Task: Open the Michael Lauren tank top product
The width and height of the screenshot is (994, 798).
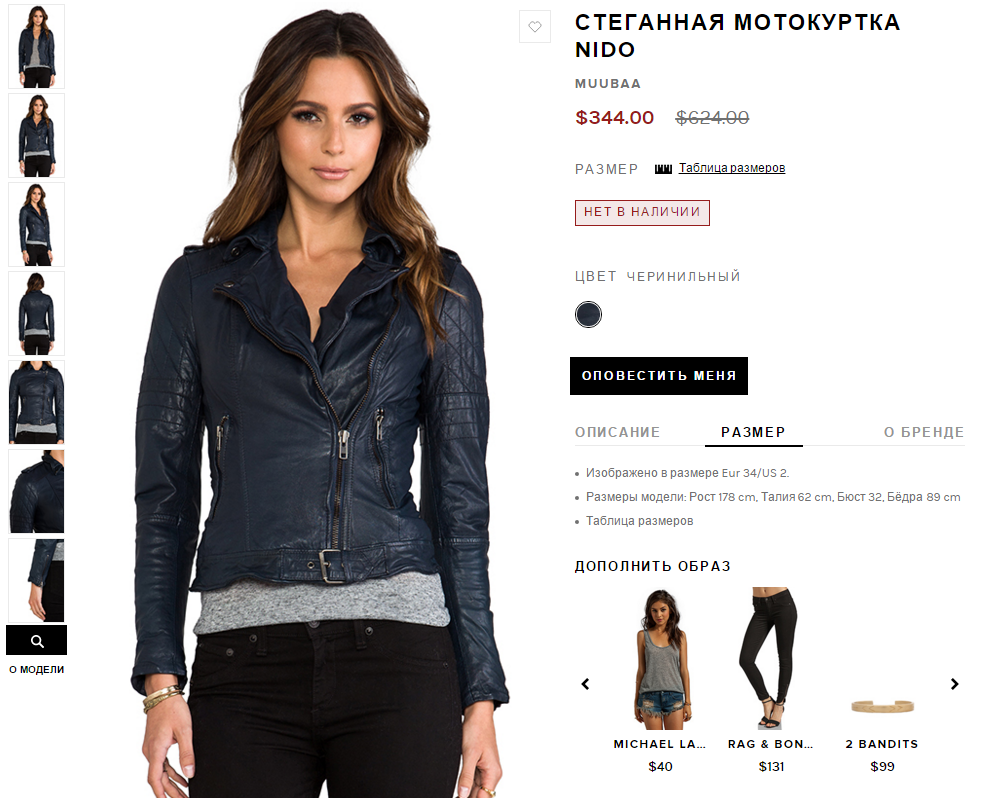Action: pos(660,660)
